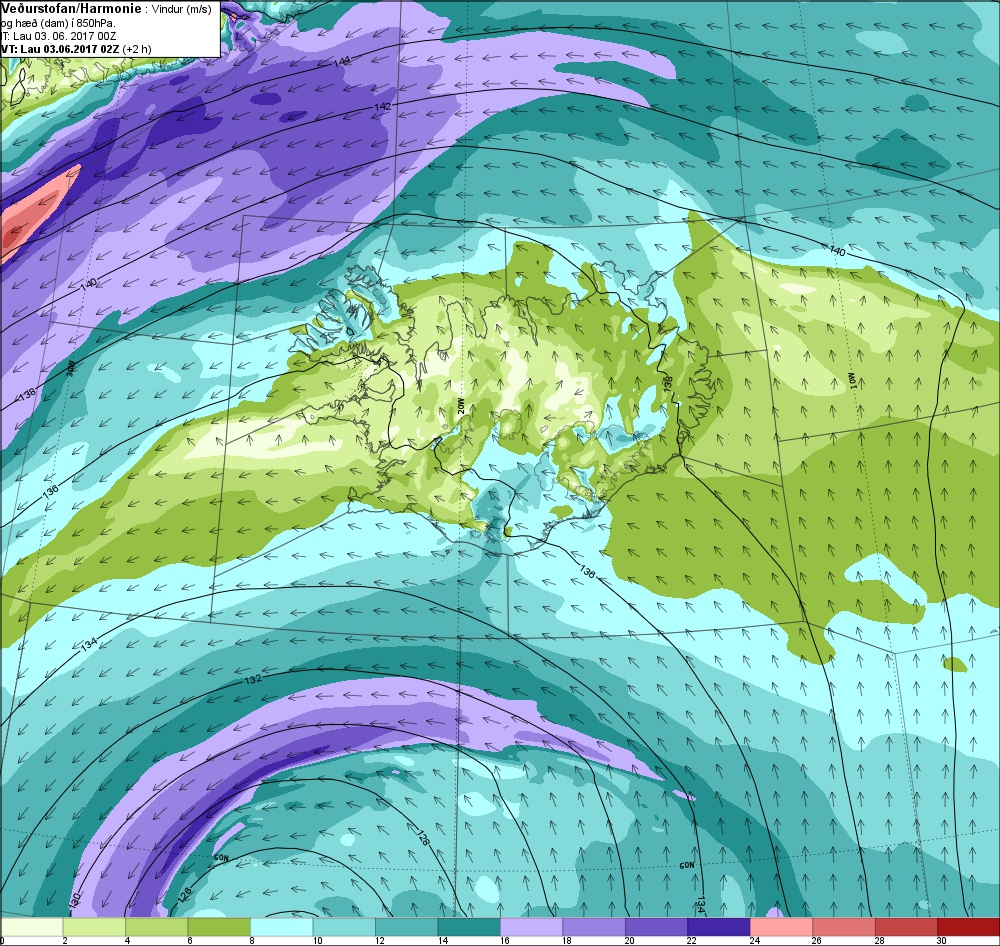Pick the medium teal 12–14 m/s legend swatch
1000x946 pixels.
point(407,926)
